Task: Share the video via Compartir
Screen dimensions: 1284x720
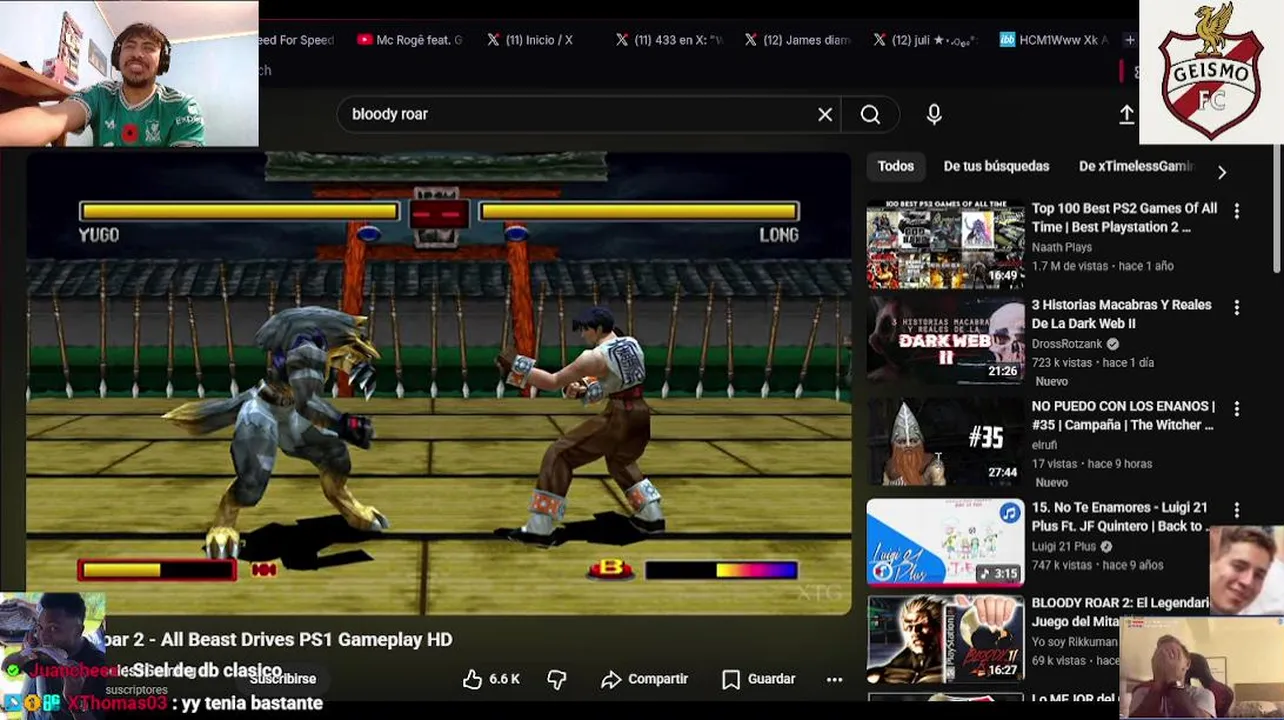Action: click(644, 679)
